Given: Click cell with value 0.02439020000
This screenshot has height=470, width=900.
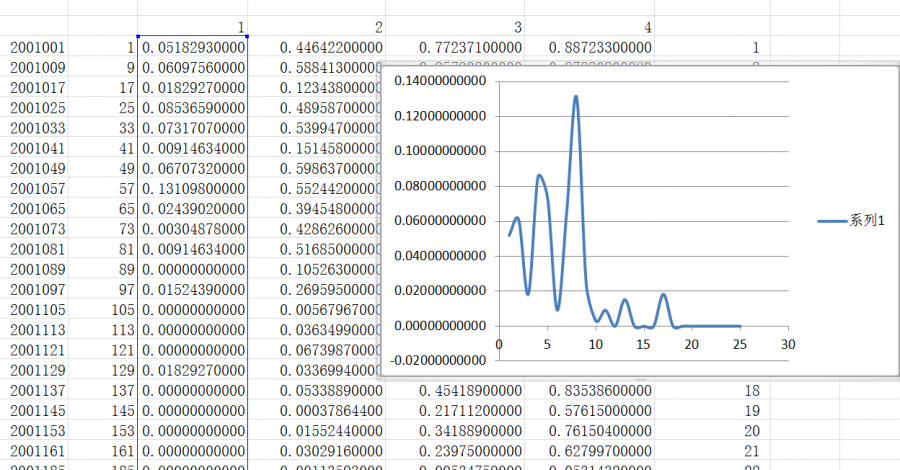Looking at the screenshot, I should [193, 208].
